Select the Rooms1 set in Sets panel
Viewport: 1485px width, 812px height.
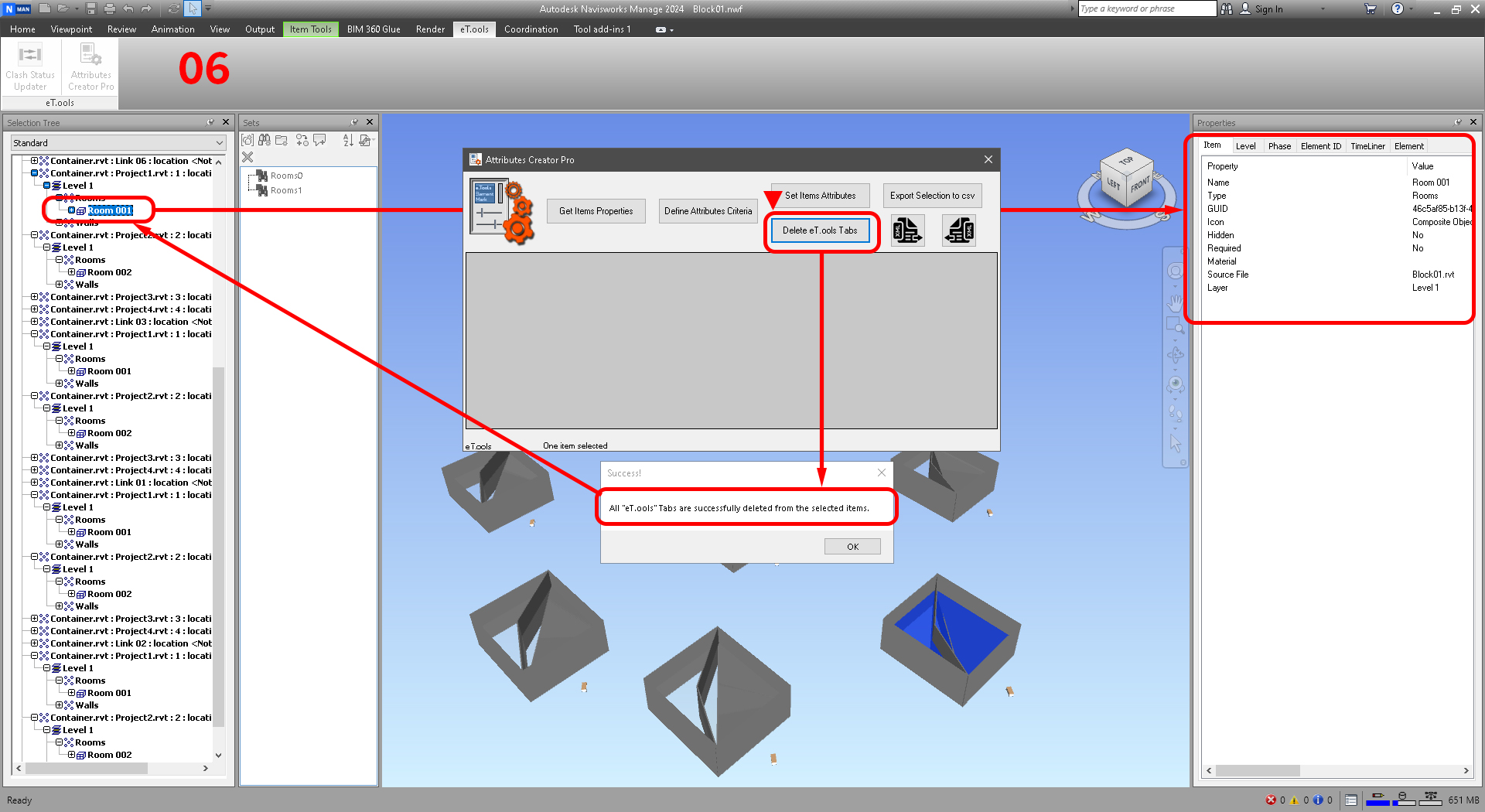click(x=286, y=190)
